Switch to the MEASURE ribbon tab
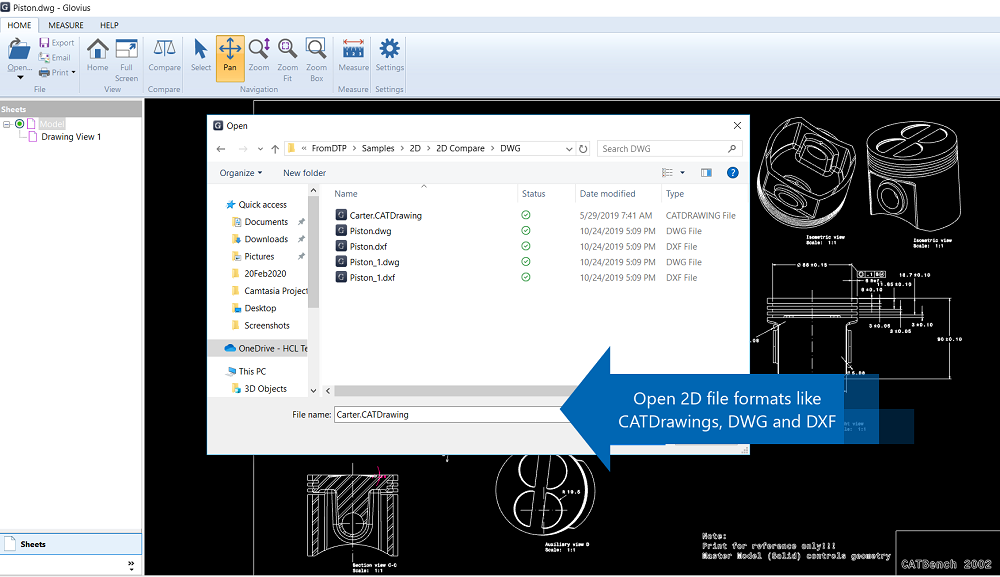Screen dimensions: 1000x577 66,25
